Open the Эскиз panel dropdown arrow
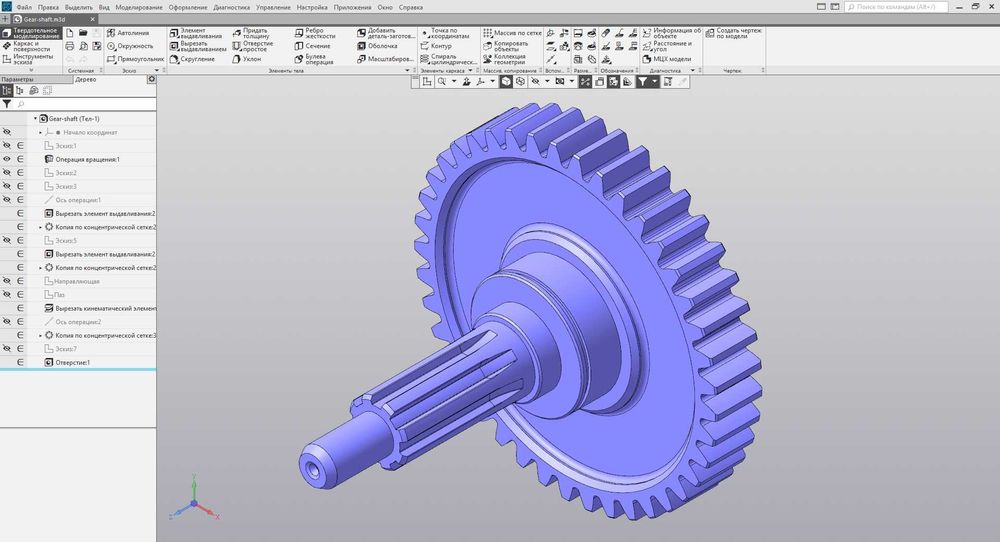 [156, 71]
